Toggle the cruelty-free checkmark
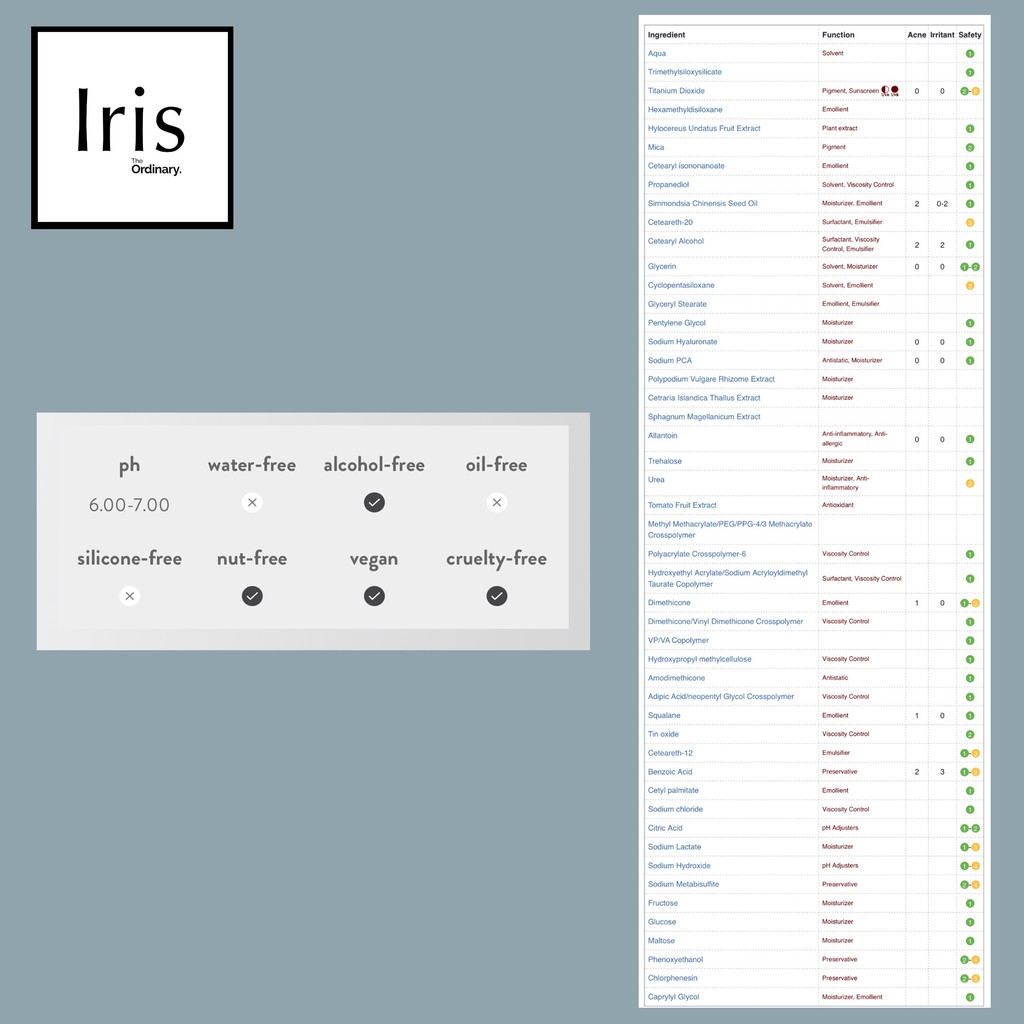The image size is (1024, 1024). (496, 596)
